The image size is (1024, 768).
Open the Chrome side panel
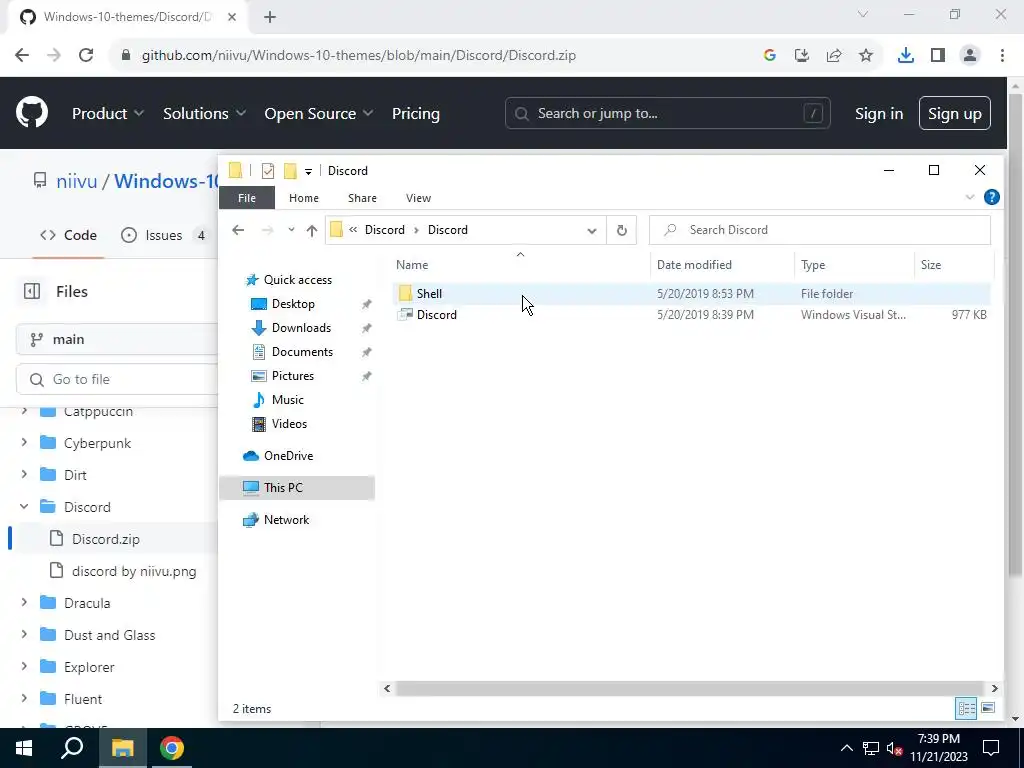pyautogui.click(x=938, y=56)
